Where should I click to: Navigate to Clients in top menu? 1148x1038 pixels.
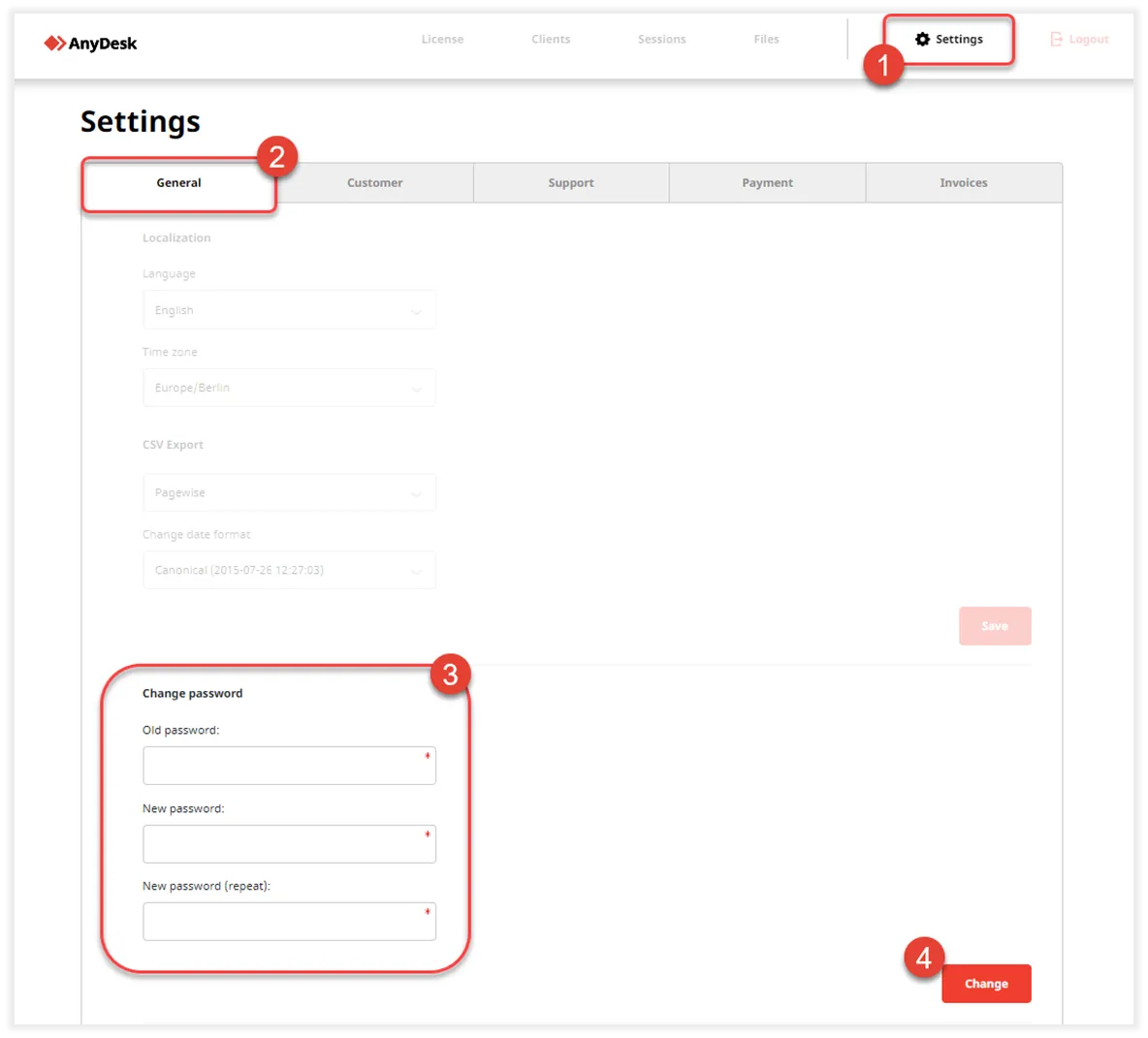point(551,40)
